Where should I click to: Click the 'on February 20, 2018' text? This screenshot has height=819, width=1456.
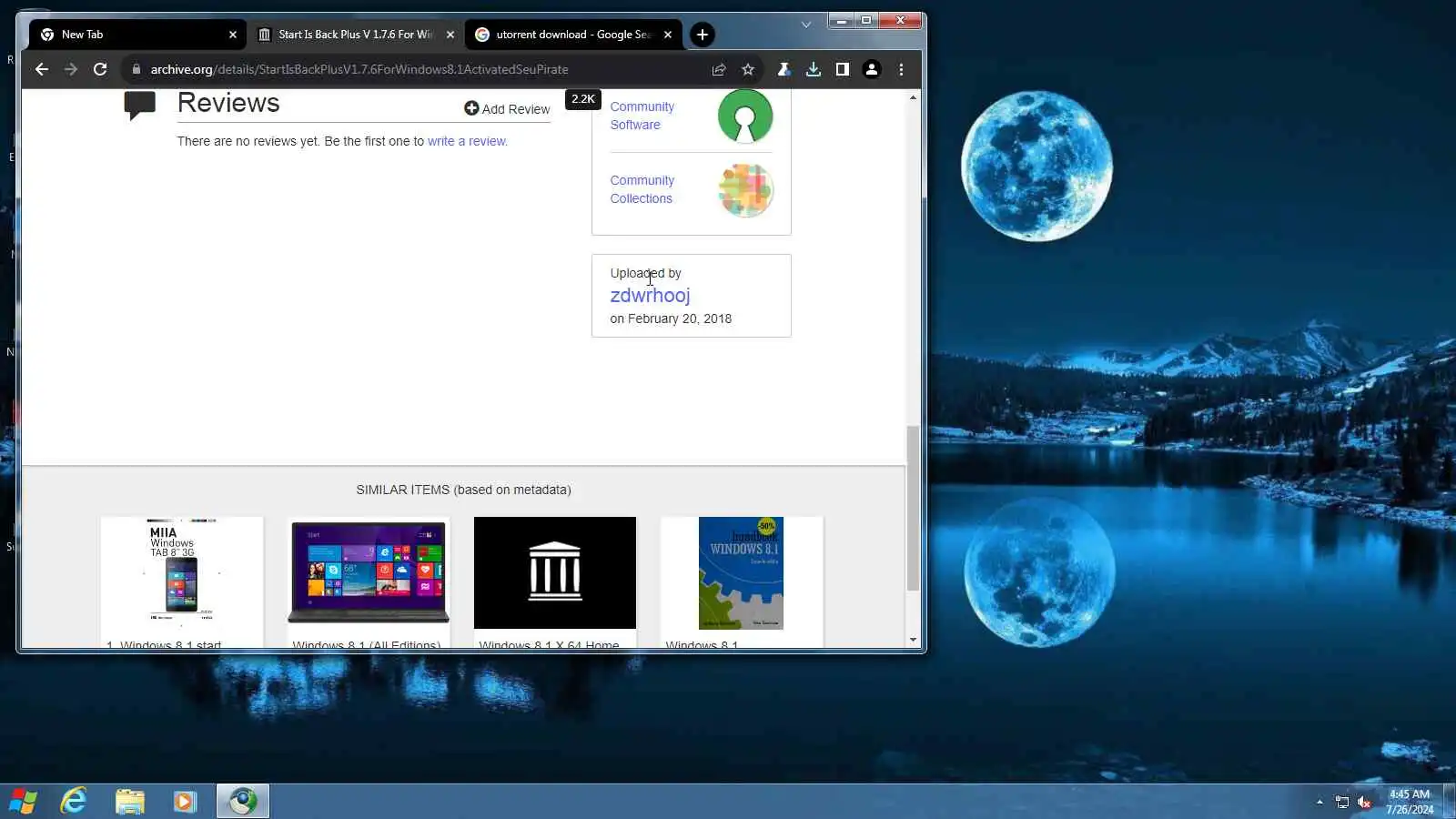671,318
